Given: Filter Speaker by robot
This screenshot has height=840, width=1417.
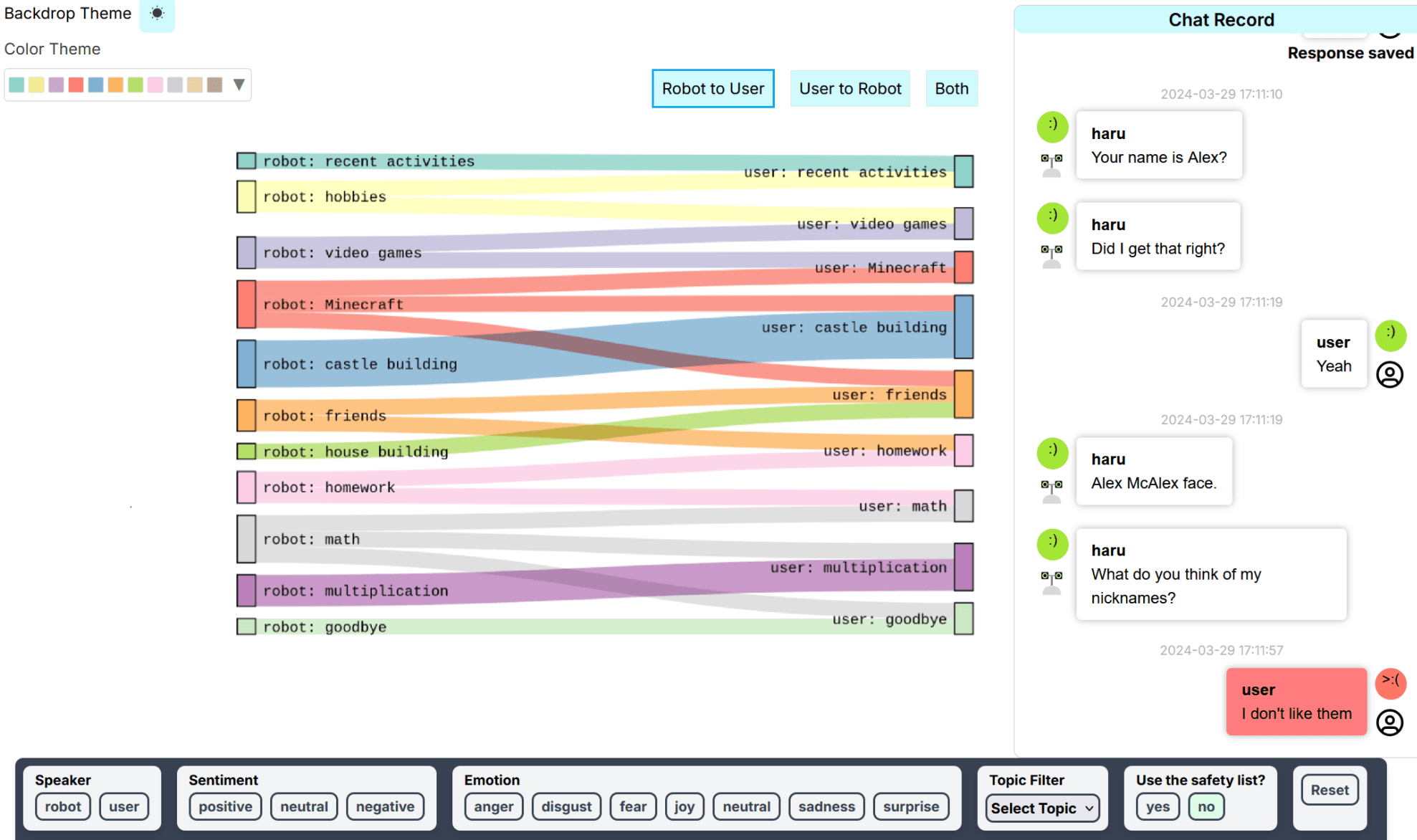Looking at the screenshot, I should 63,806.
